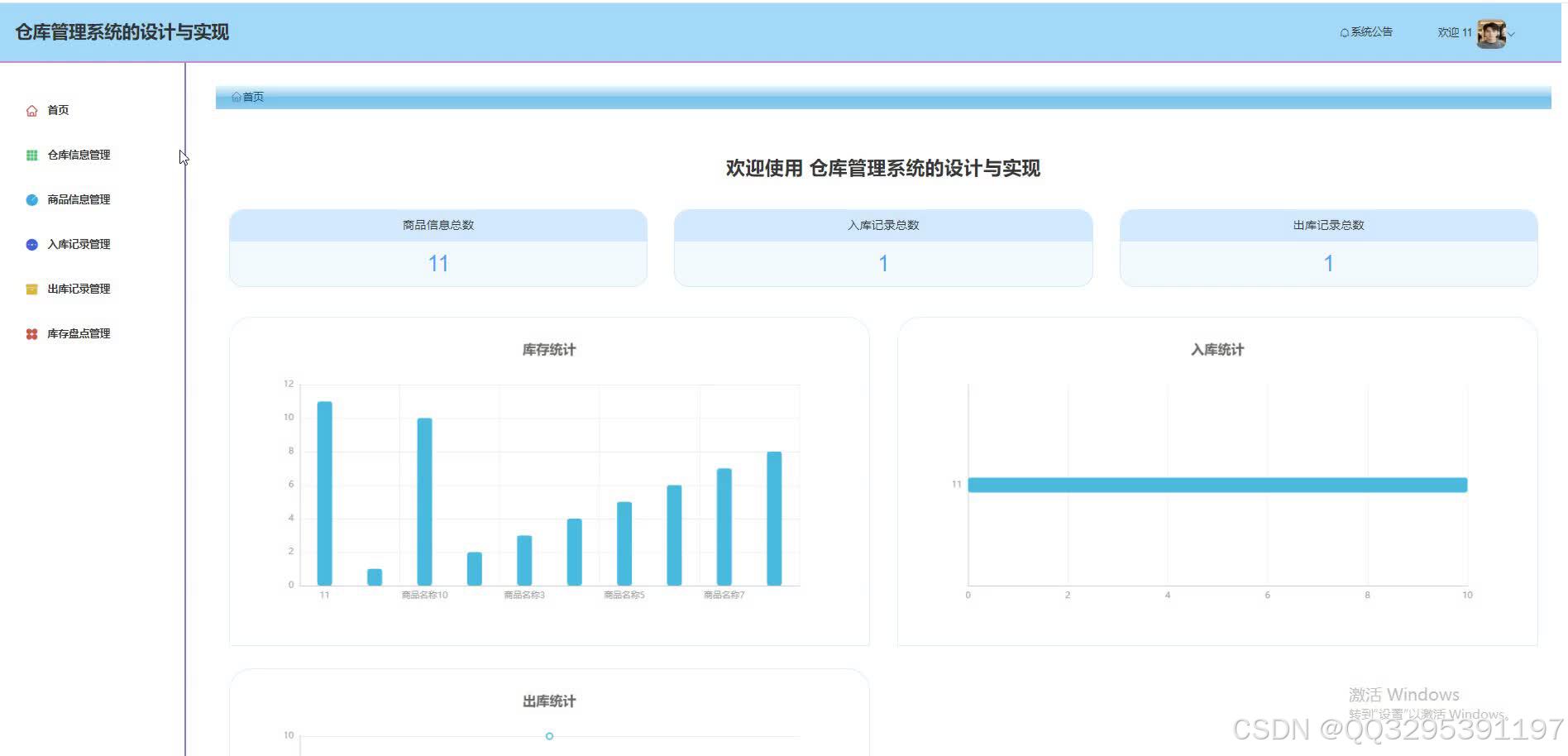The height and width of the screenshot is (756, 1568).
Task: Click the data point in 出库统计 chart
Action: [548, 735]
